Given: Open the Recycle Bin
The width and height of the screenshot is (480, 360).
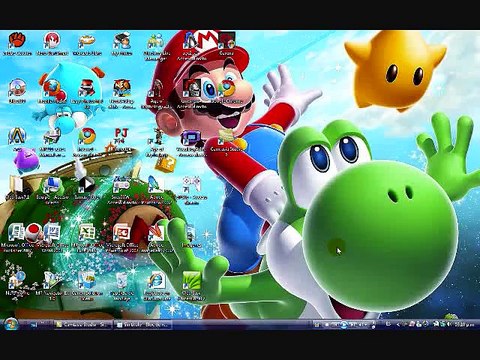Looking at the screenshot, I should (121, 280).
